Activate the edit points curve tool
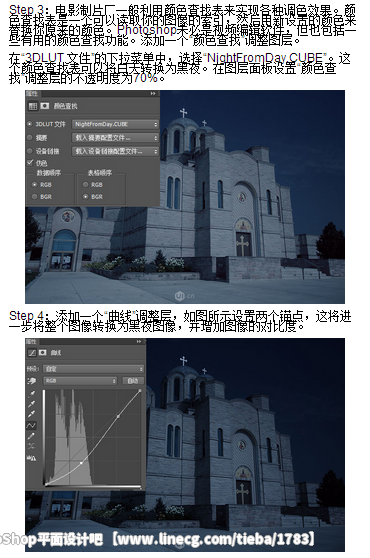The image size is (370, 558). 32,425
